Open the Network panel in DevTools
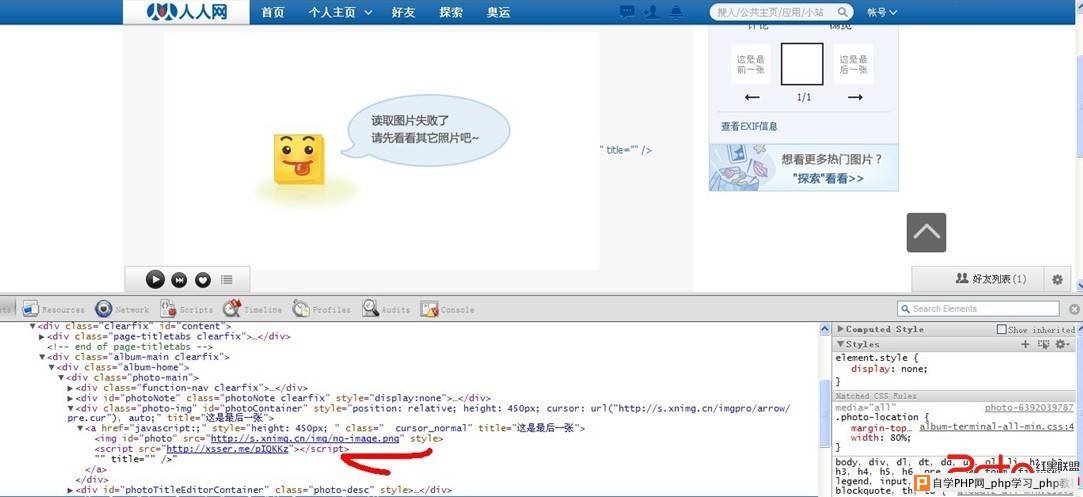This screenshot has height=497, width=1083. click(122, 309)
